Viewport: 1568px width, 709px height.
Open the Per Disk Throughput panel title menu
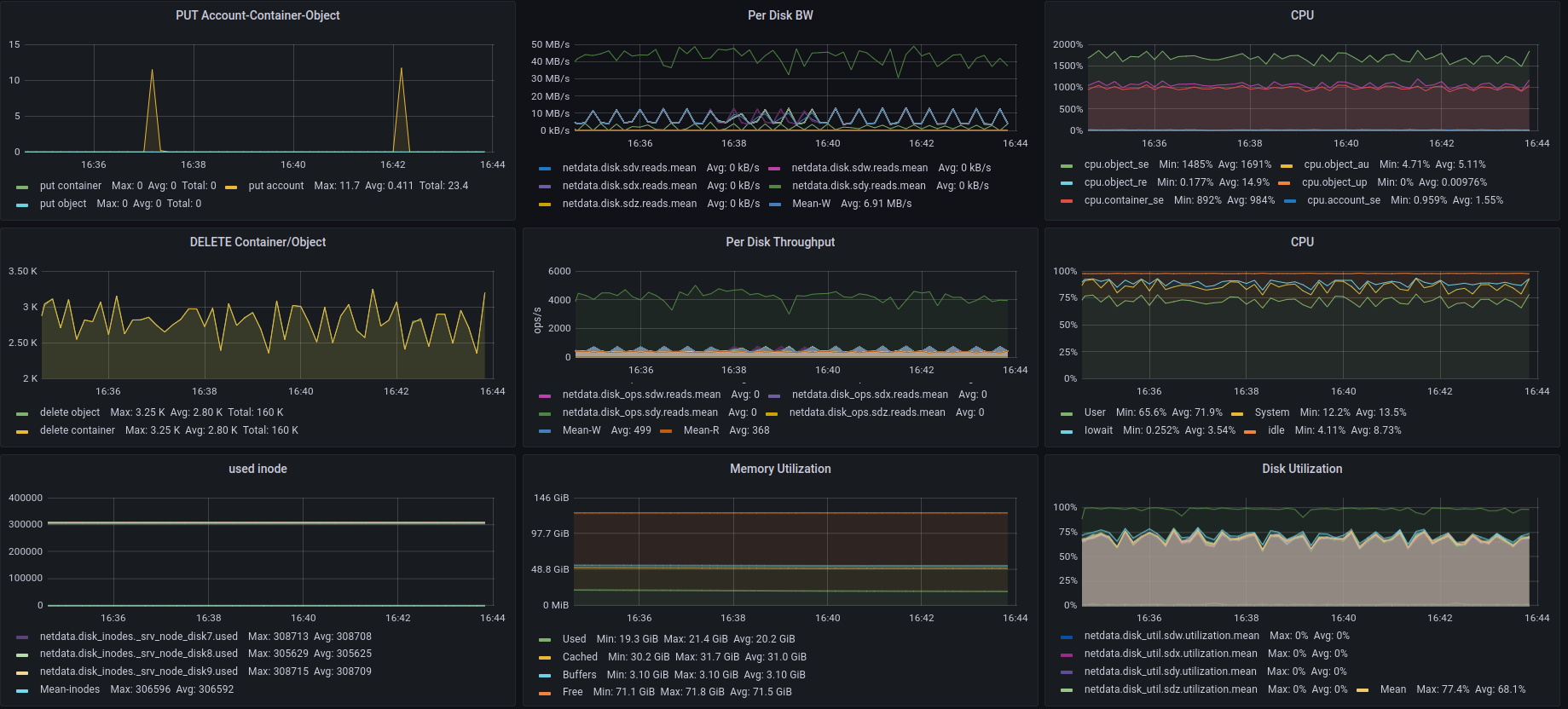coord(779,242)
